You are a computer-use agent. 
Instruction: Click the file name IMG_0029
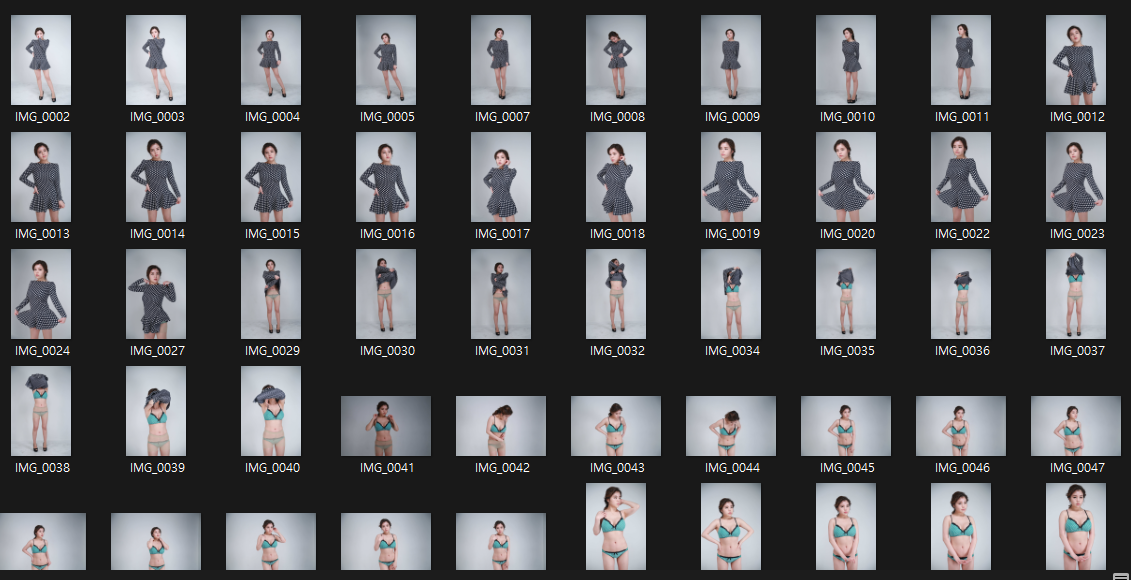click(272, 351)
